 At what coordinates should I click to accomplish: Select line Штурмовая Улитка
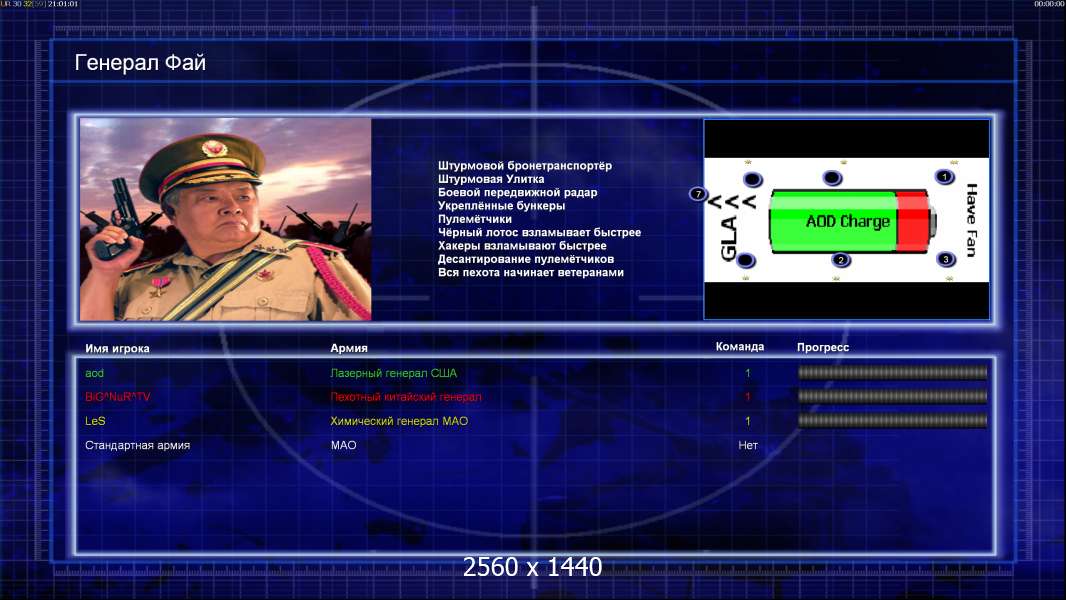[491, 179]
